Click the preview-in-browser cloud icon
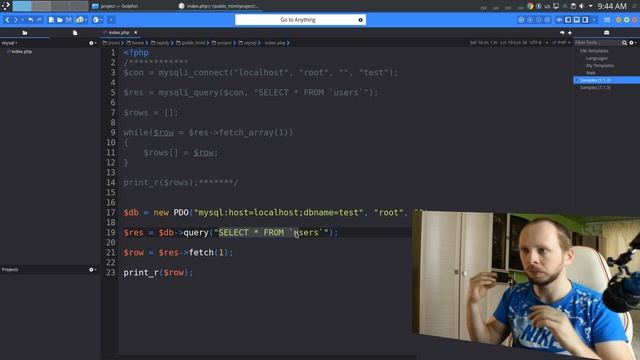The image size is (640, 360). tap(80, 20)
